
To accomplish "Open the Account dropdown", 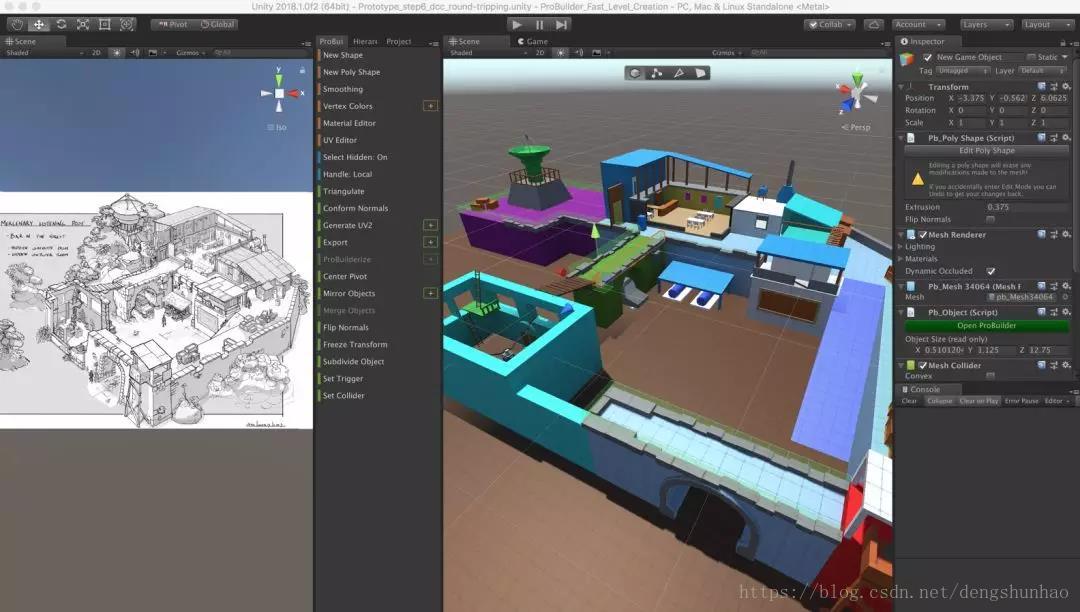I will (919, 25).
